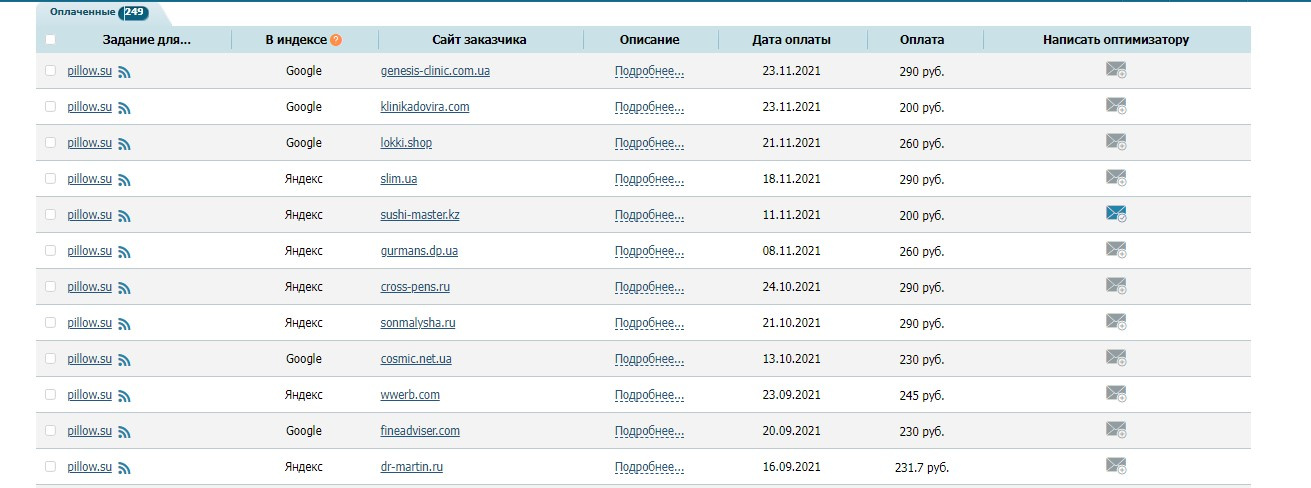1311x488 pixels.
Task: Click the RSS icon in the wwerb.com row
Action: point(124,396)
